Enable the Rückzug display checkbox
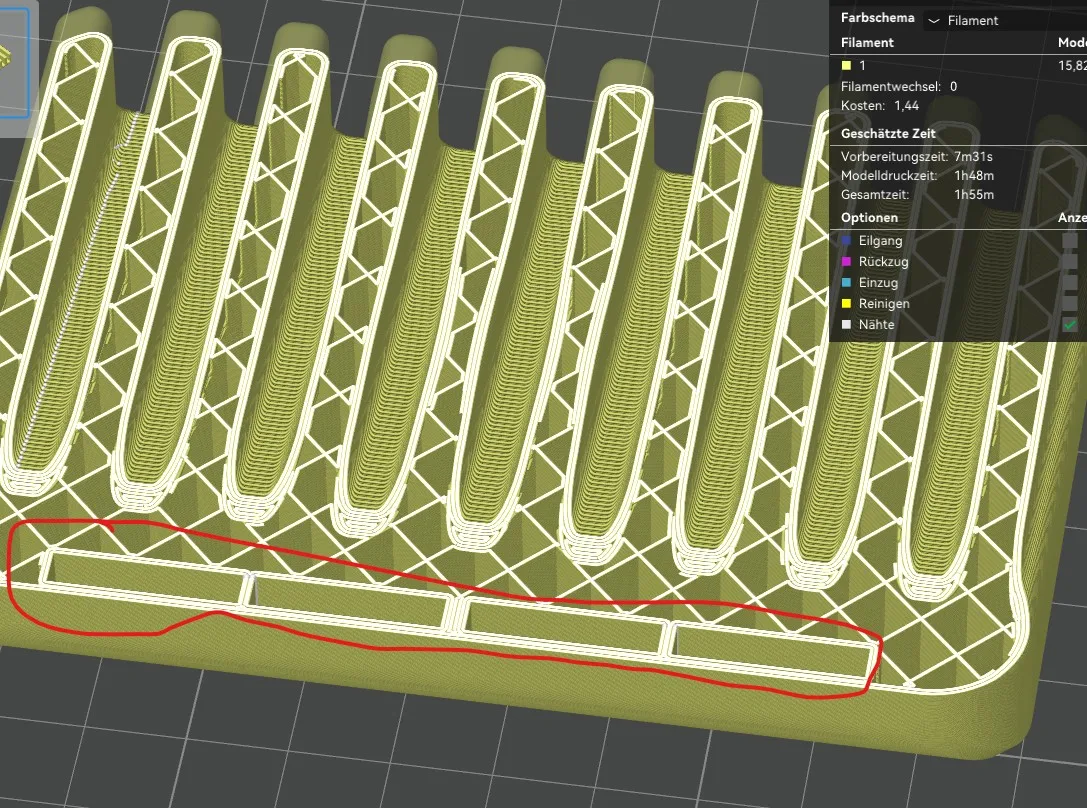The image size is (1087, 808). 1070,261
